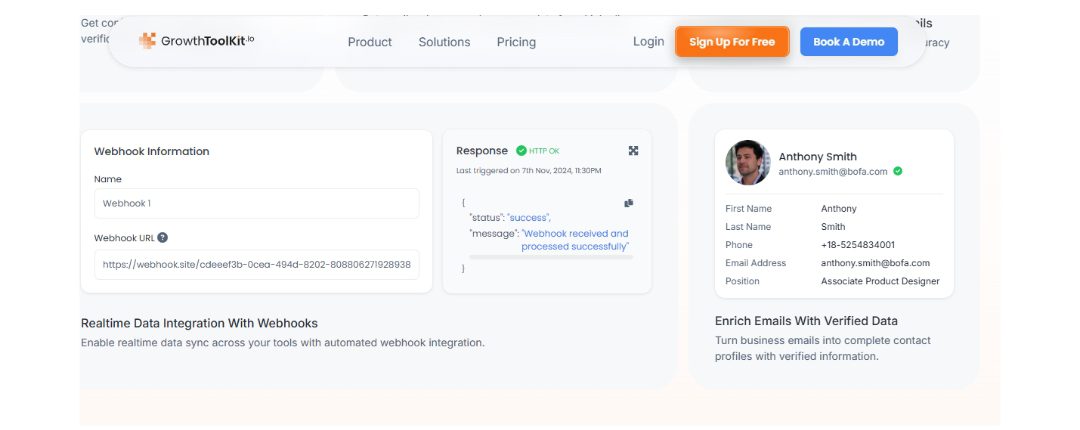Go to the Pricing page

coord(516,42)
